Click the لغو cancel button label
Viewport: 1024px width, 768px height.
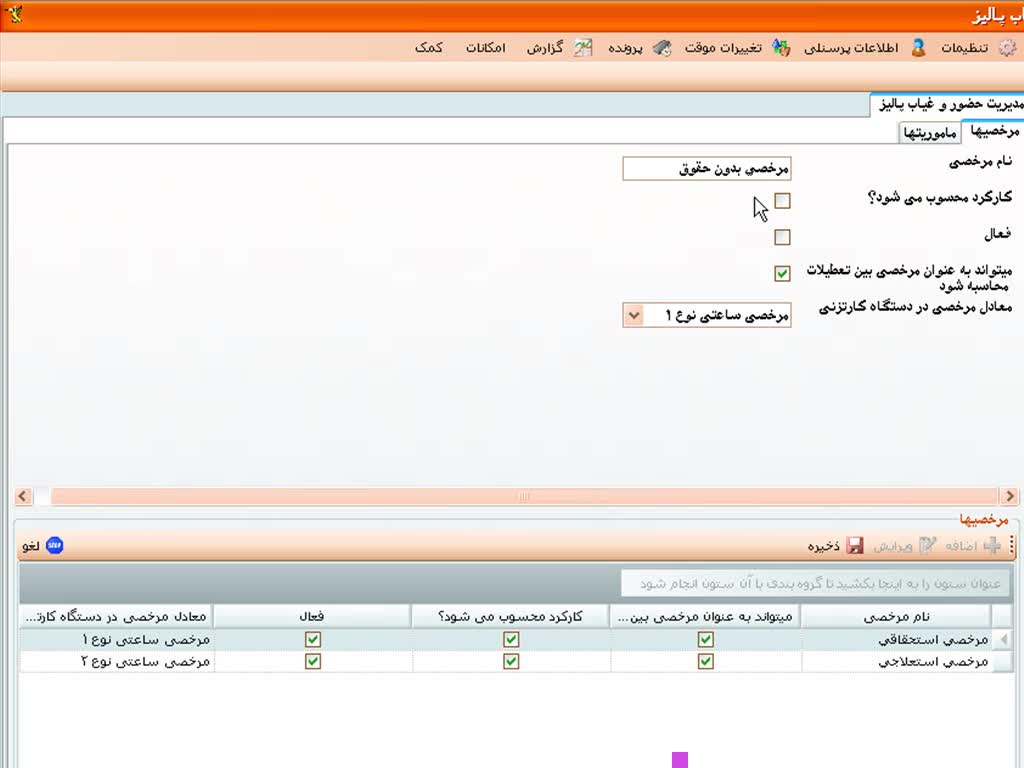point(31,545)
